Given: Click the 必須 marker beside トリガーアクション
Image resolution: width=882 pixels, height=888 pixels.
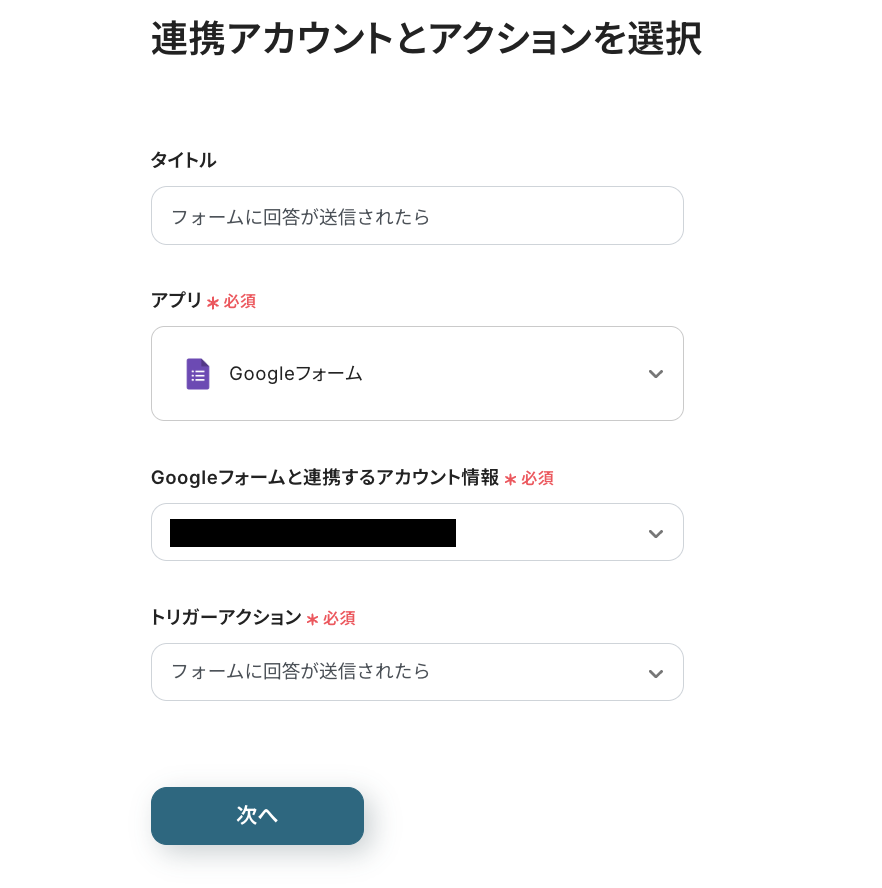Looking at the screenshot, I should click(339, 619).
